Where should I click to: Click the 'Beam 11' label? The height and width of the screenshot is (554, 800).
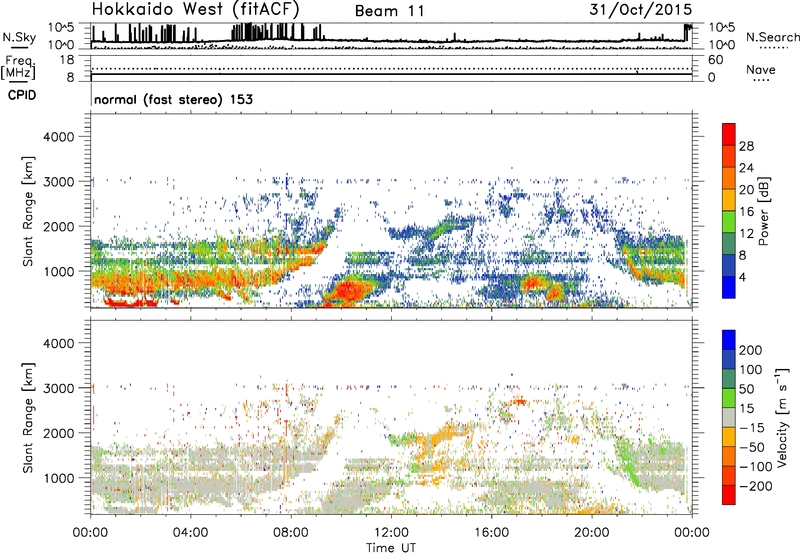(389, 11)
